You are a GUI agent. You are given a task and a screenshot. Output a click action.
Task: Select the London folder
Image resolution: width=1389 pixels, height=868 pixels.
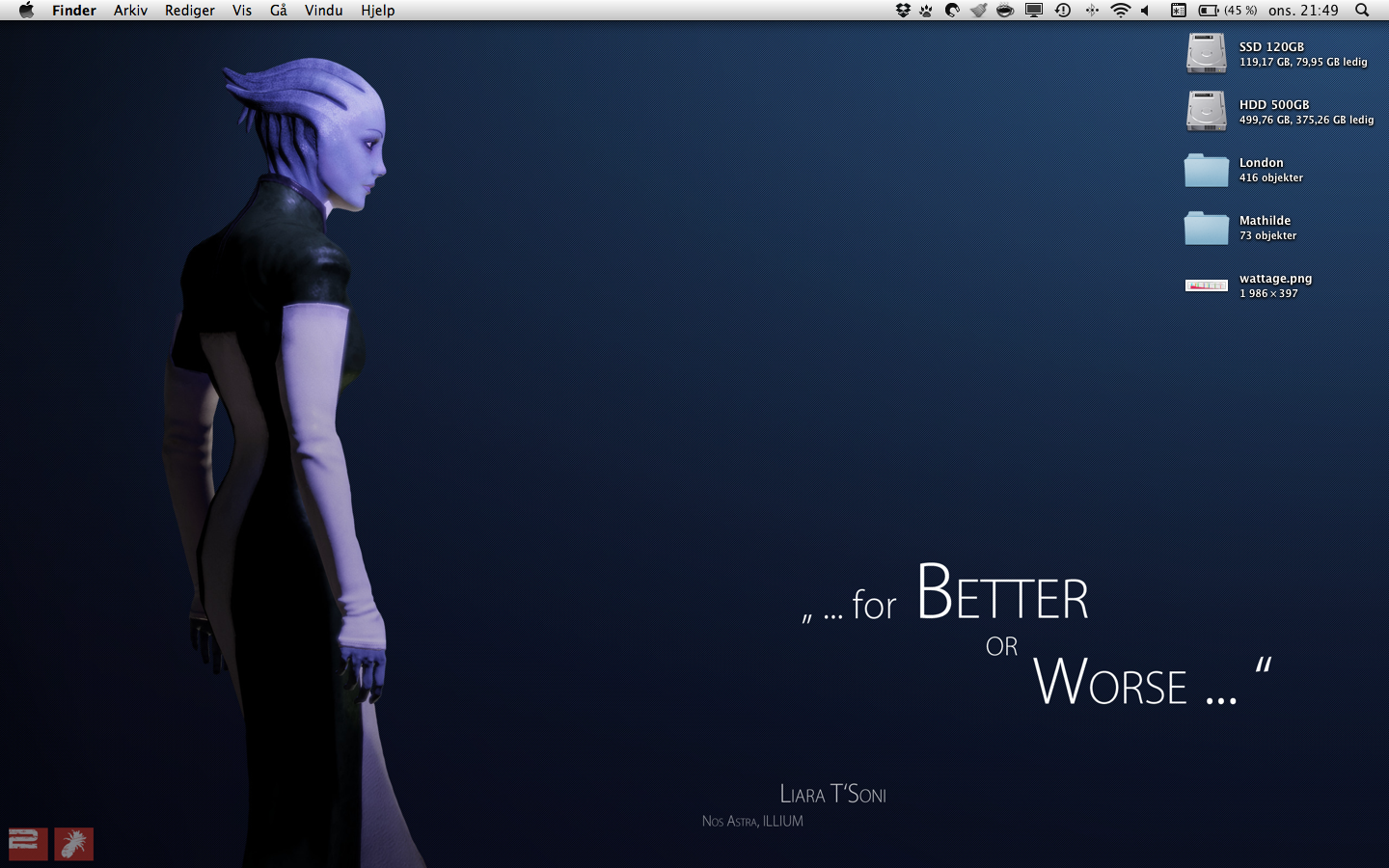point(1206,170)
